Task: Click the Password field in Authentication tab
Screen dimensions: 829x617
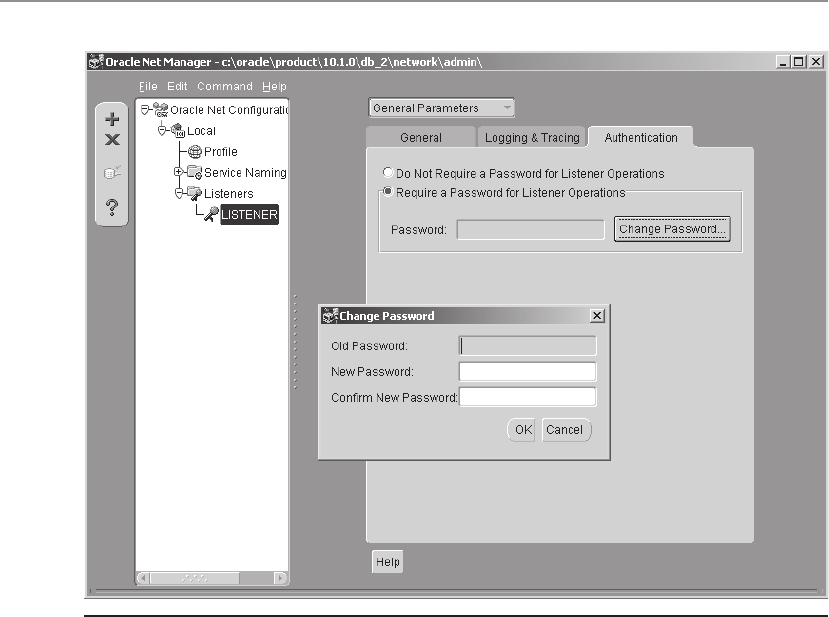Action: click(530, 229)
